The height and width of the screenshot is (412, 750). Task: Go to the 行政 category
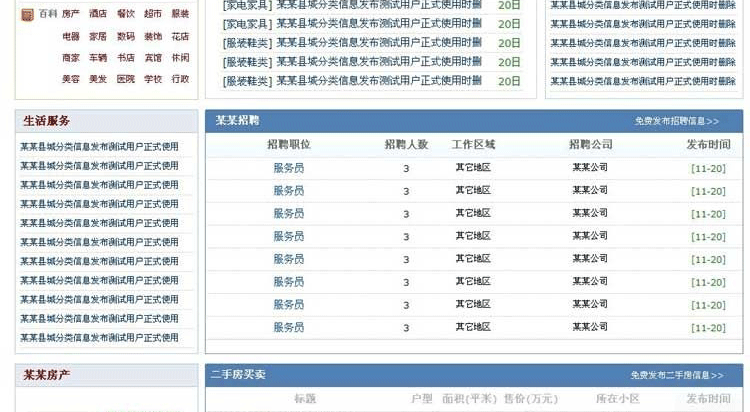click(180, 79)
